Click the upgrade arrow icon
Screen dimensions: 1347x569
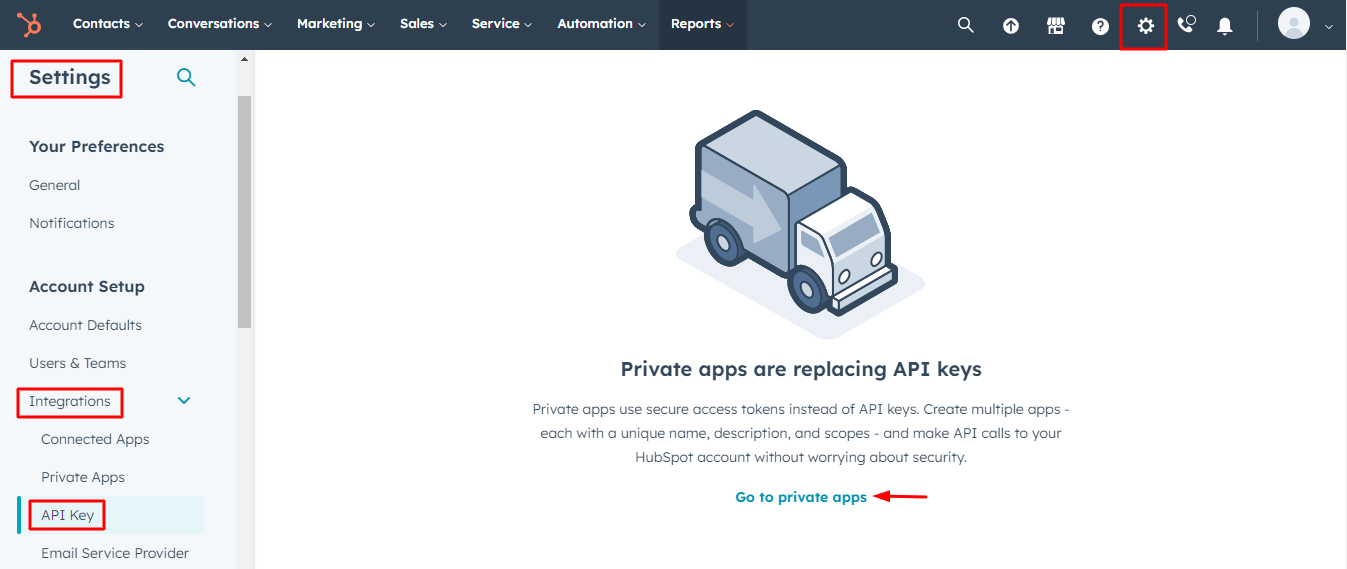pyautogui.click(x=1011, y=26)
